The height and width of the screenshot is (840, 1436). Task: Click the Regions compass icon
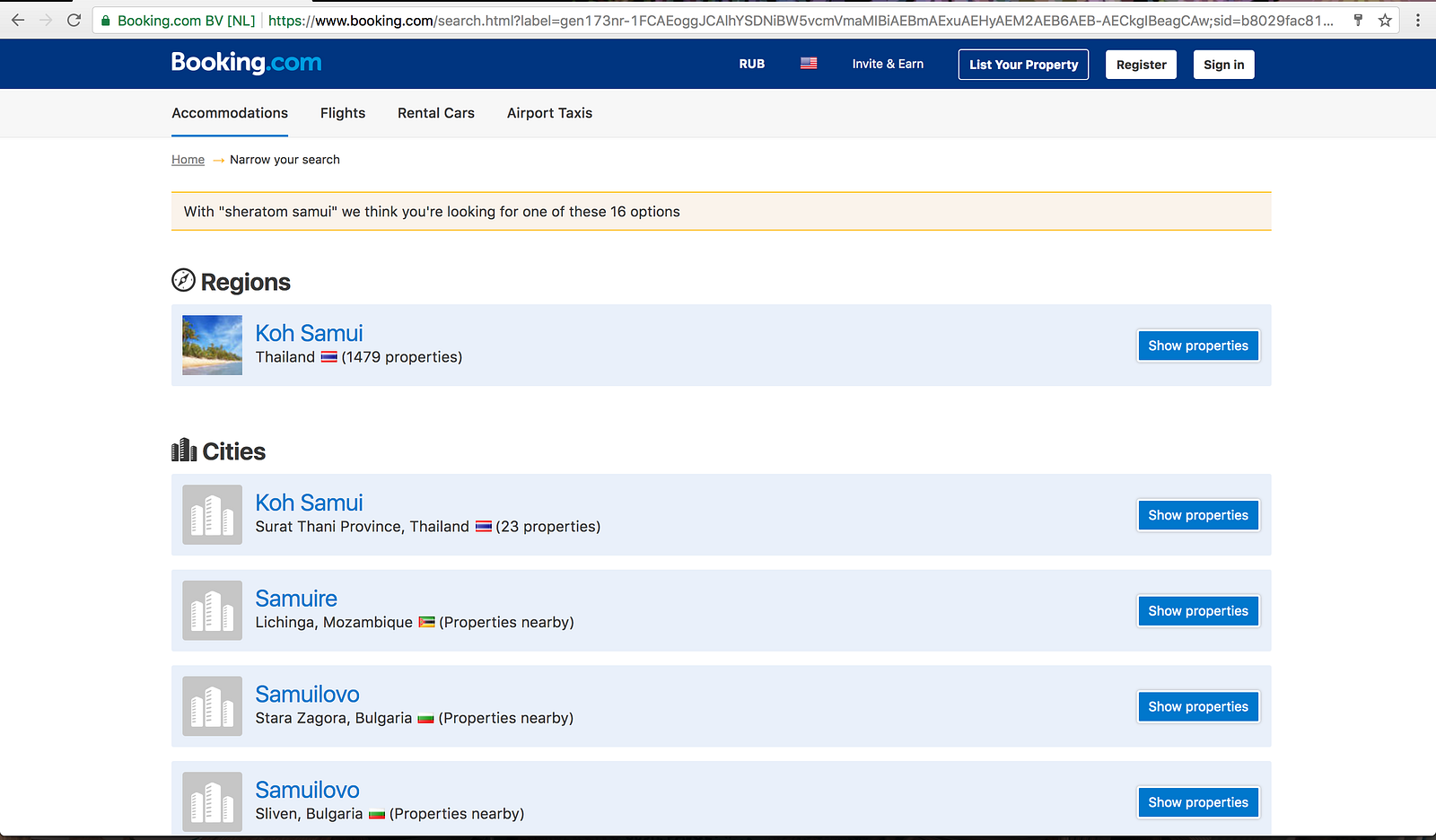(x=183, y=280)
